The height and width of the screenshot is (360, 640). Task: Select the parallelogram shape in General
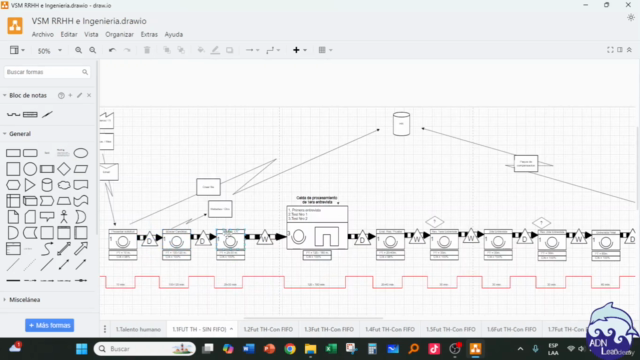pos(81,169)
